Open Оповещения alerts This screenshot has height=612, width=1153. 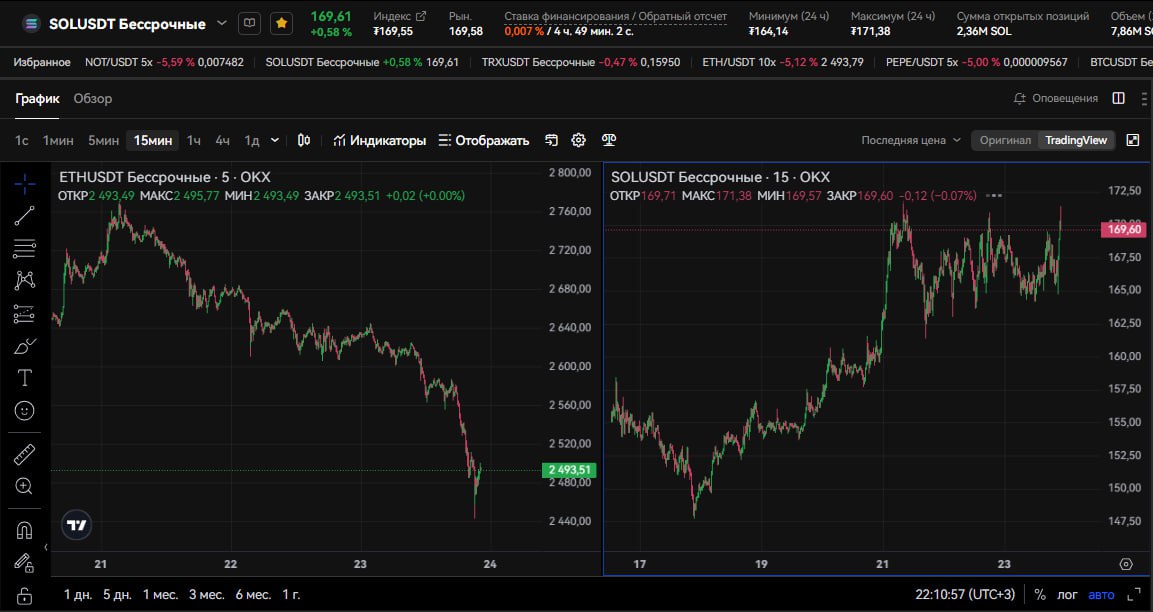tap(1055, 99)
